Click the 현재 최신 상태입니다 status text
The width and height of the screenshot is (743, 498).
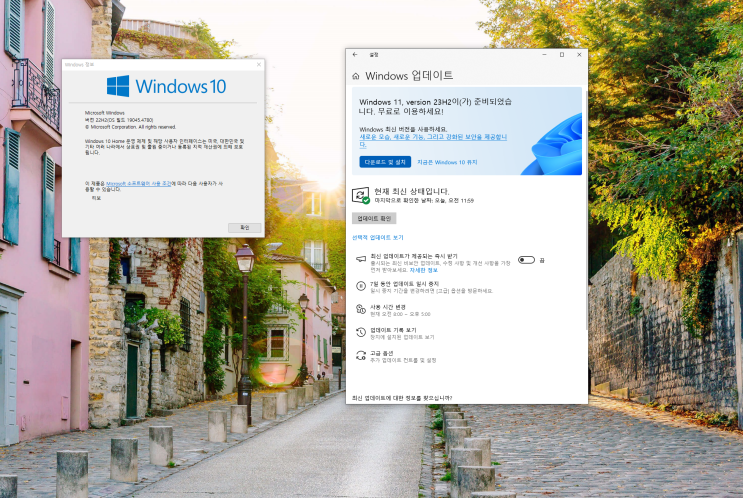(411, 191)
